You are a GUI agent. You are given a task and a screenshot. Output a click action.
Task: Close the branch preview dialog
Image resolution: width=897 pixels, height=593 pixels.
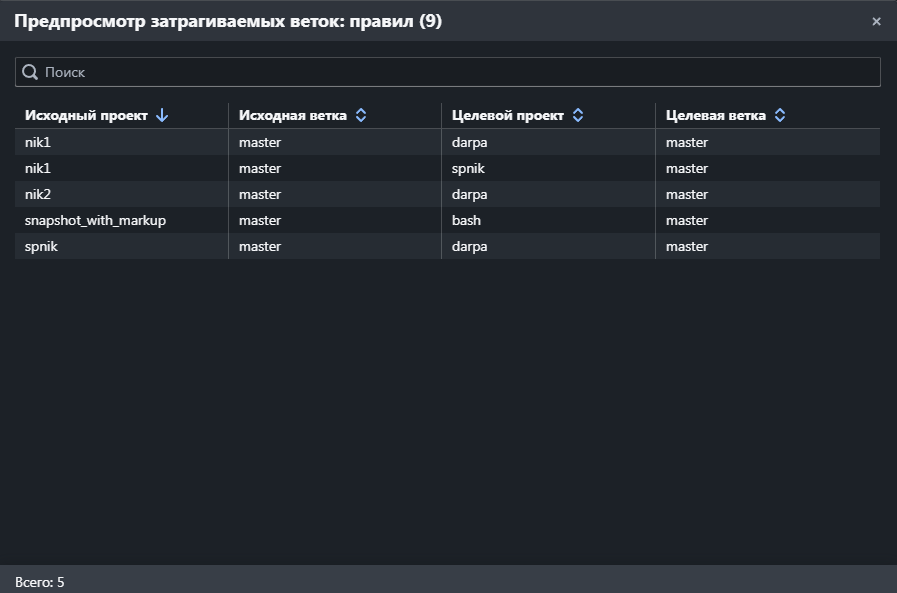tap(876, 21)
